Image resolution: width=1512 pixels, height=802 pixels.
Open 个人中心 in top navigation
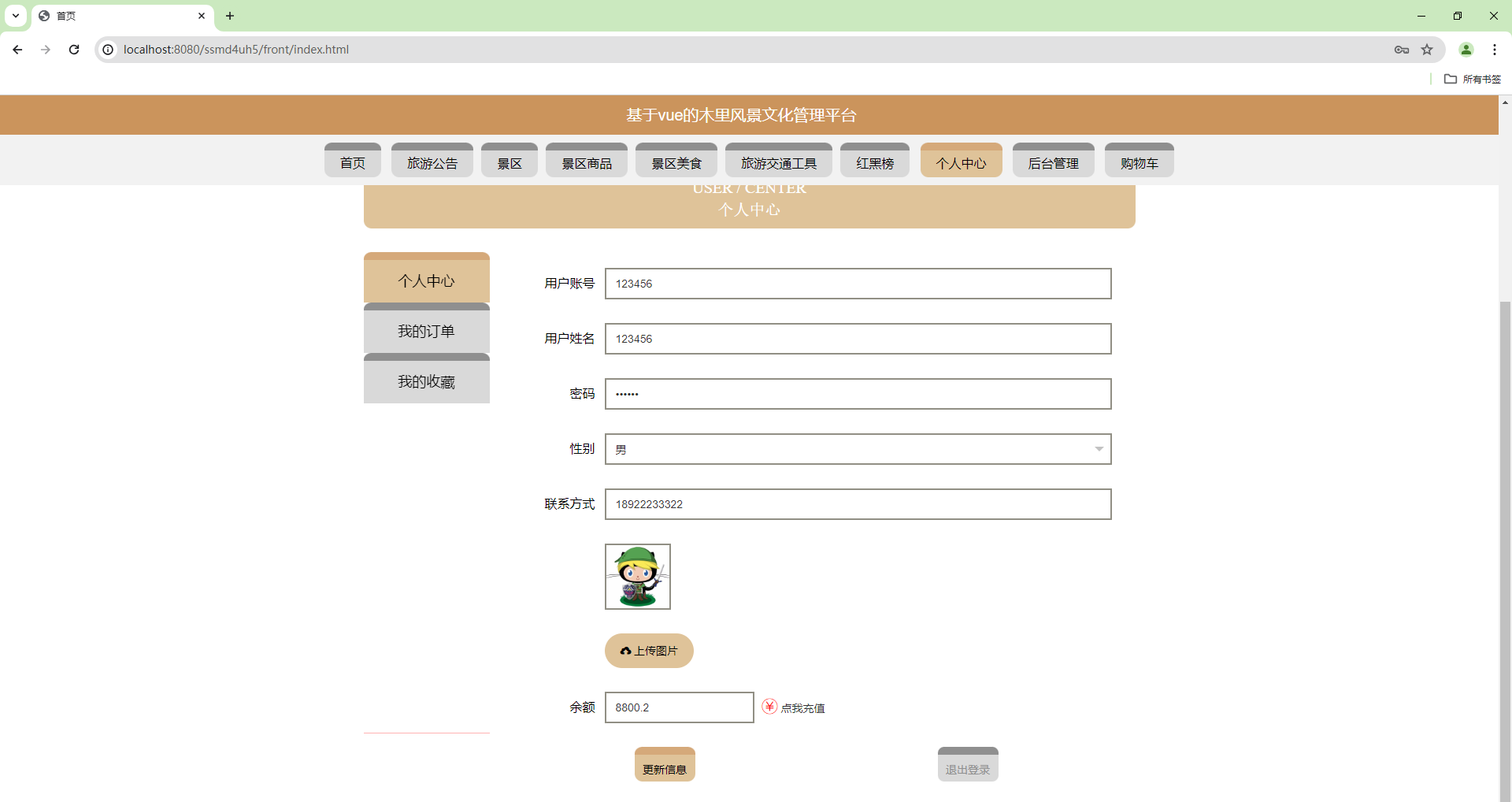pyautogui.click(x=962, y=161)
